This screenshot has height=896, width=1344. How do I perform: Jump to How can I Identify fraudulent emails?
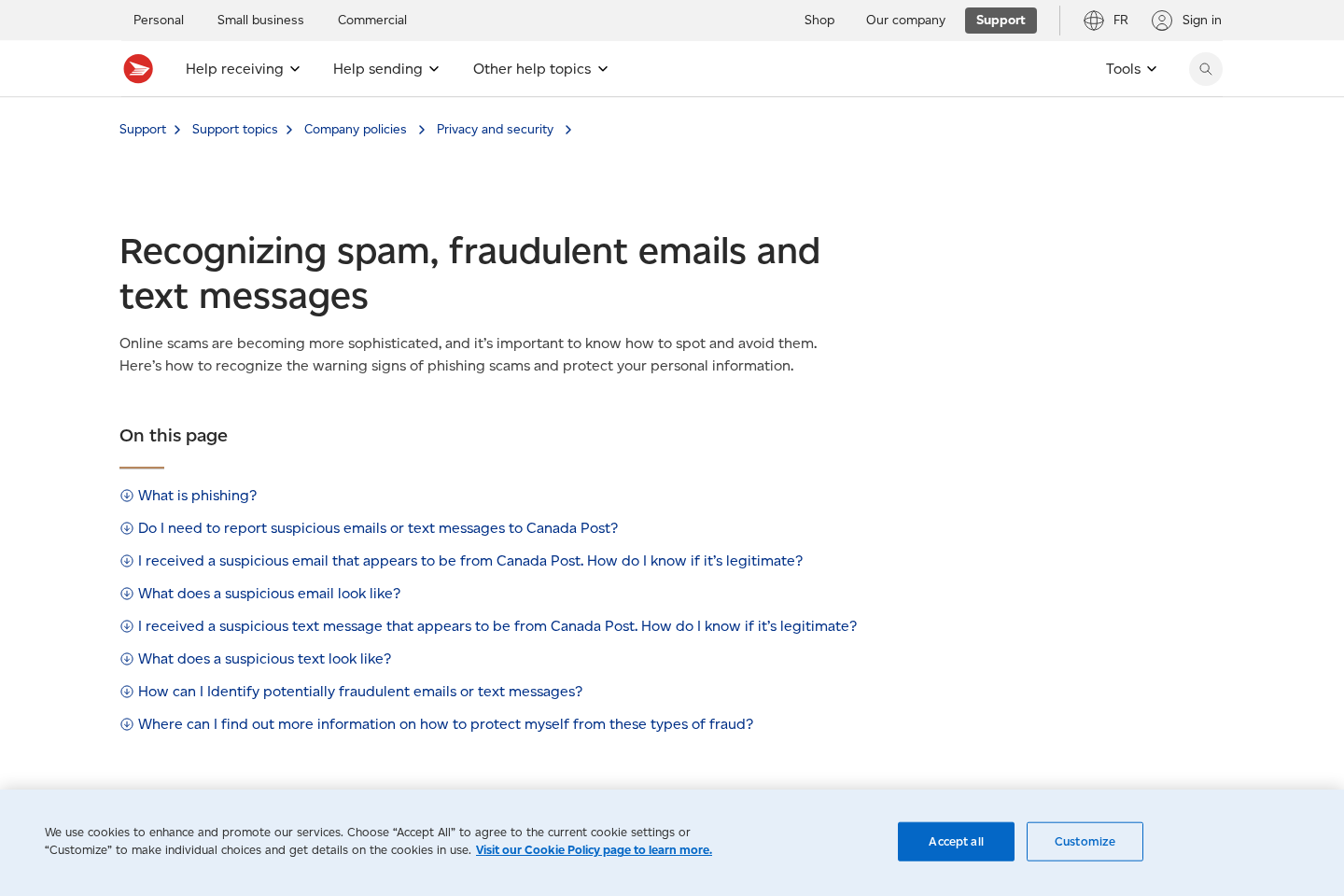click(x=360, y=692)
